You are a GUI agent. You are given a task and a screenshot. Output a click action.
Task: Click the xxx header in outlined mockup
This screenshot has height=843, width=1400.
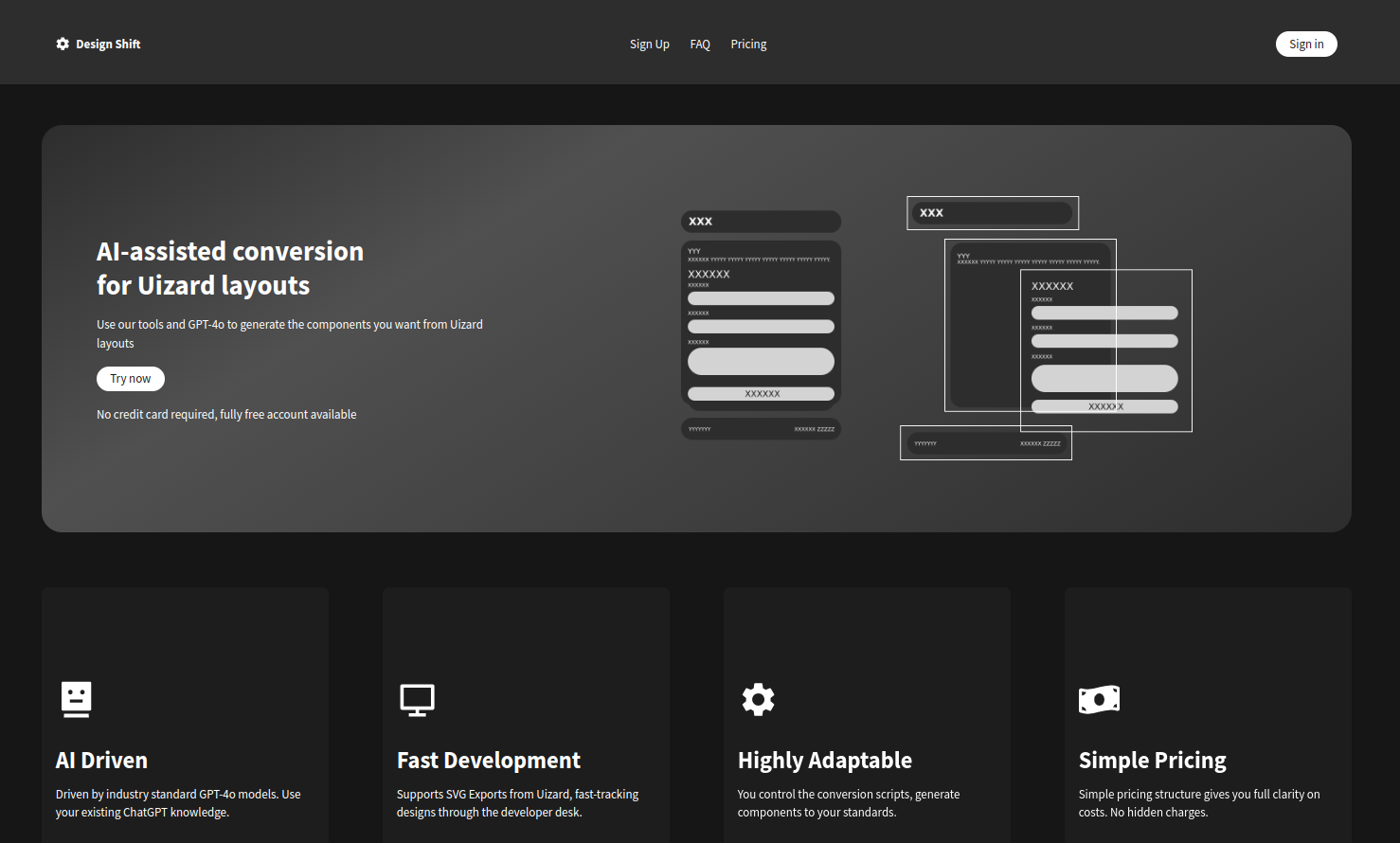point(992,212)
